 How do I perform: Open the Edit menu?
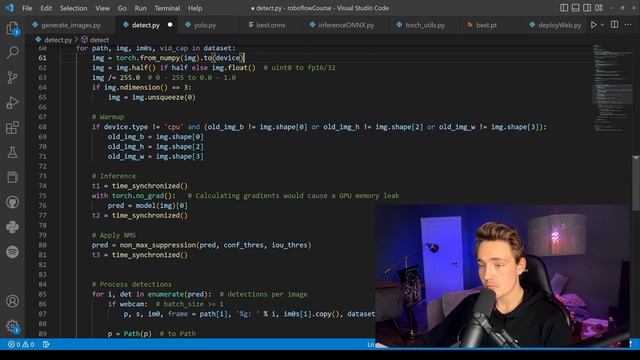(x=46, y=8)
